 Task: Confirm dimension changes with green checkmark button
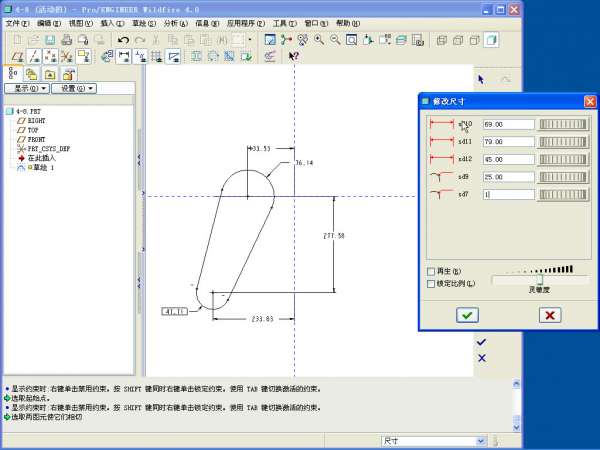pyautogui.click(x=467, y=315)
